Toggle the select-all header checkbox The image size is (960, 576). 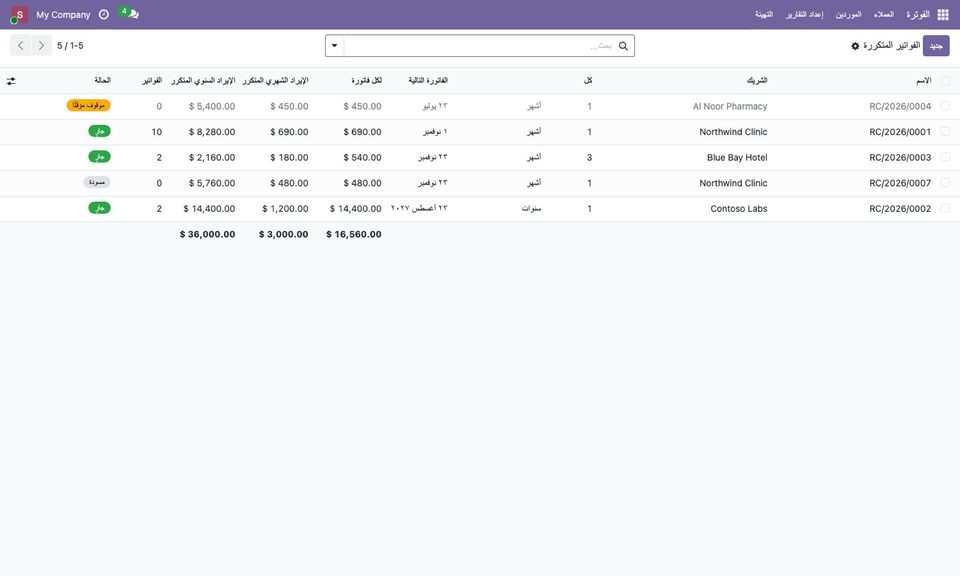tap(945, 81)
